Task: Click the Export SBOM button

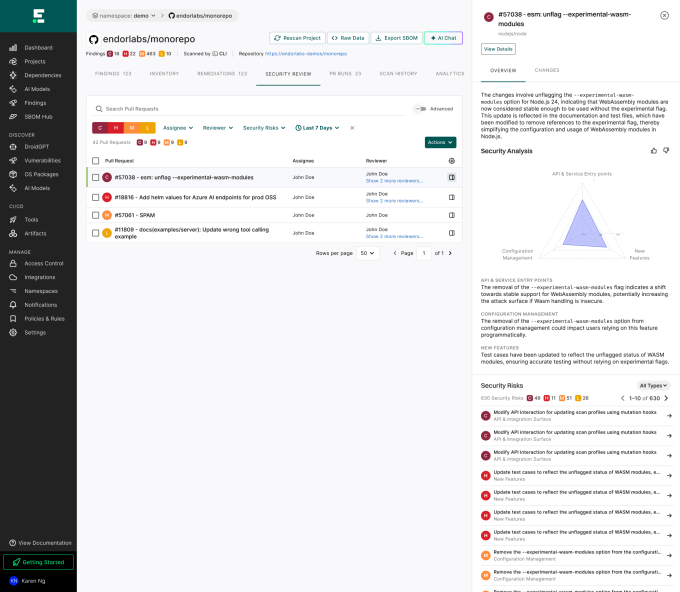Action: pyautogui.click(x=396, y=38)
